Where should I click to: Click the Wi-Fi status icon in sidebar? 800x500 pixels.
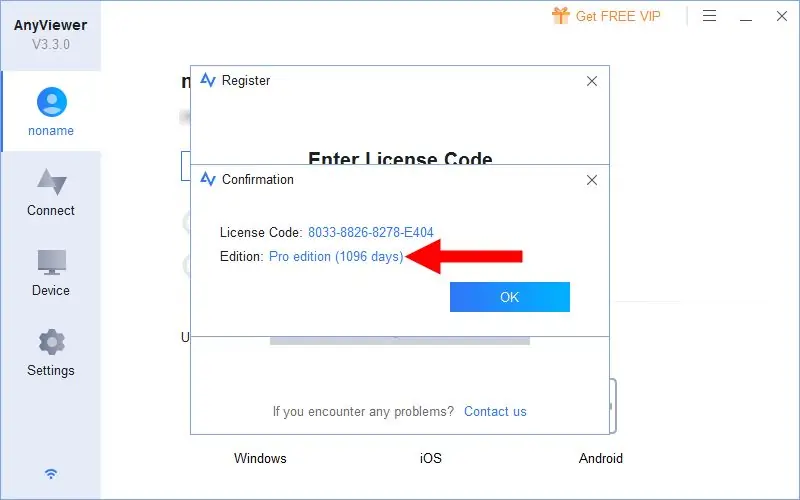point(51,474)
